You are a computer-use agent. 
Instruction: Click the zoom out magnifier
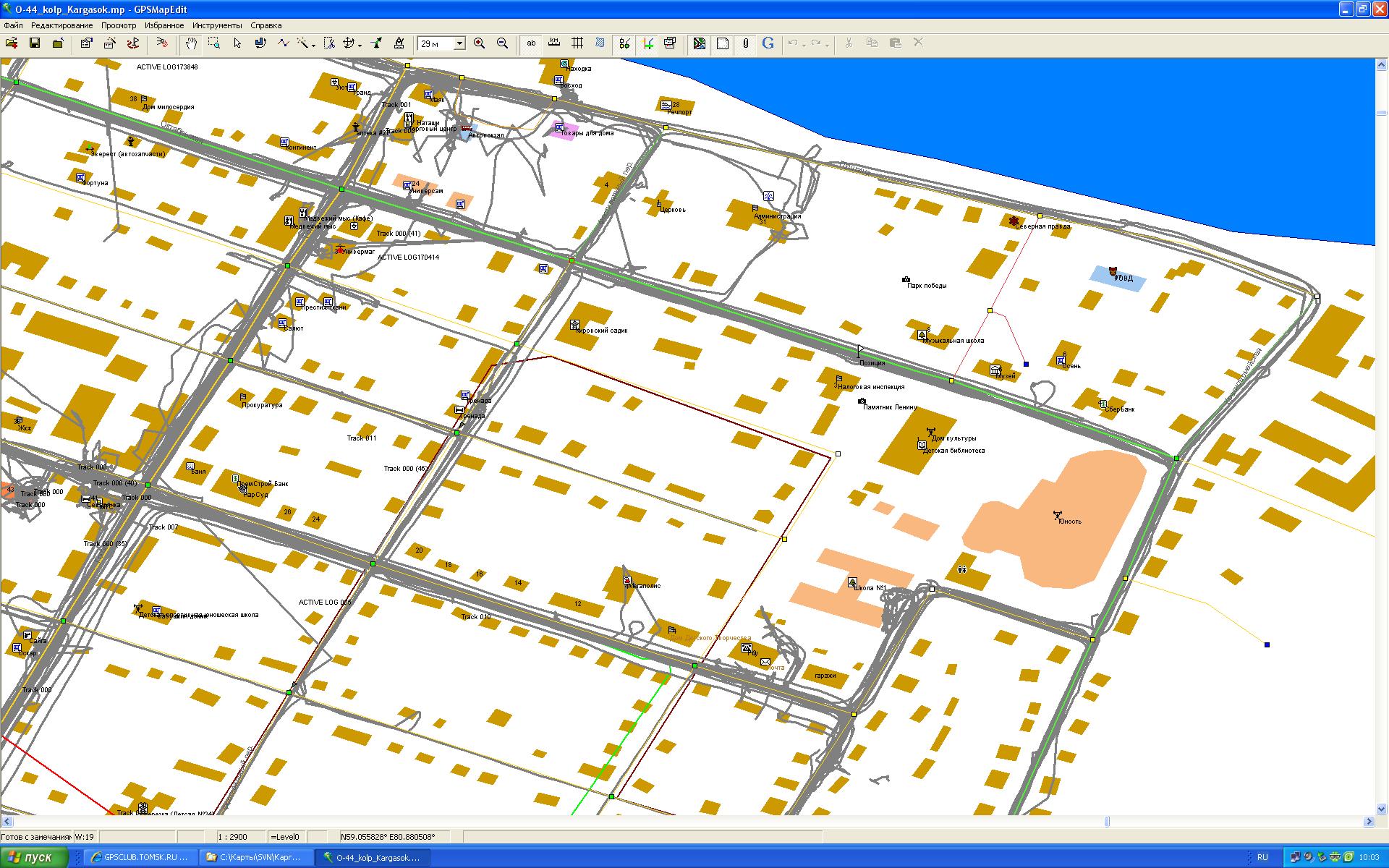coord(502,43)
